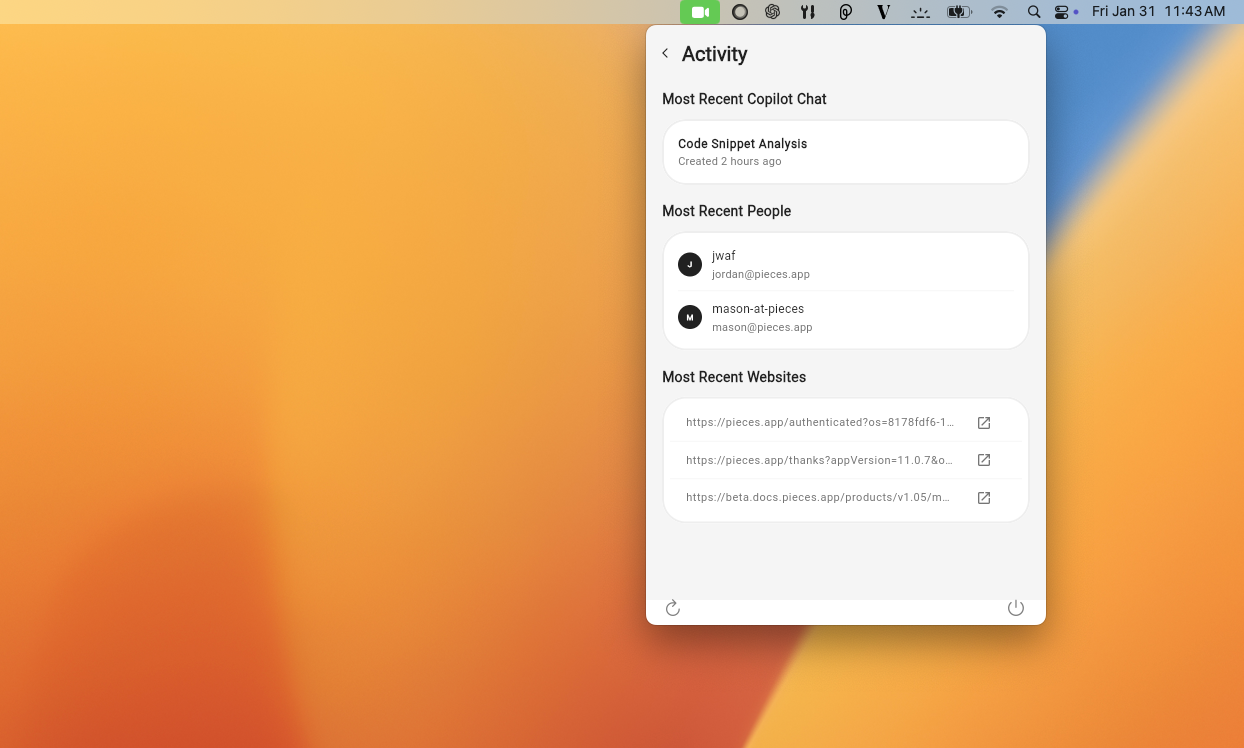This screenshot has width=1244, height=748.
Task: Click the V icon in the menu bar
Action: click(x=883, y=12)
